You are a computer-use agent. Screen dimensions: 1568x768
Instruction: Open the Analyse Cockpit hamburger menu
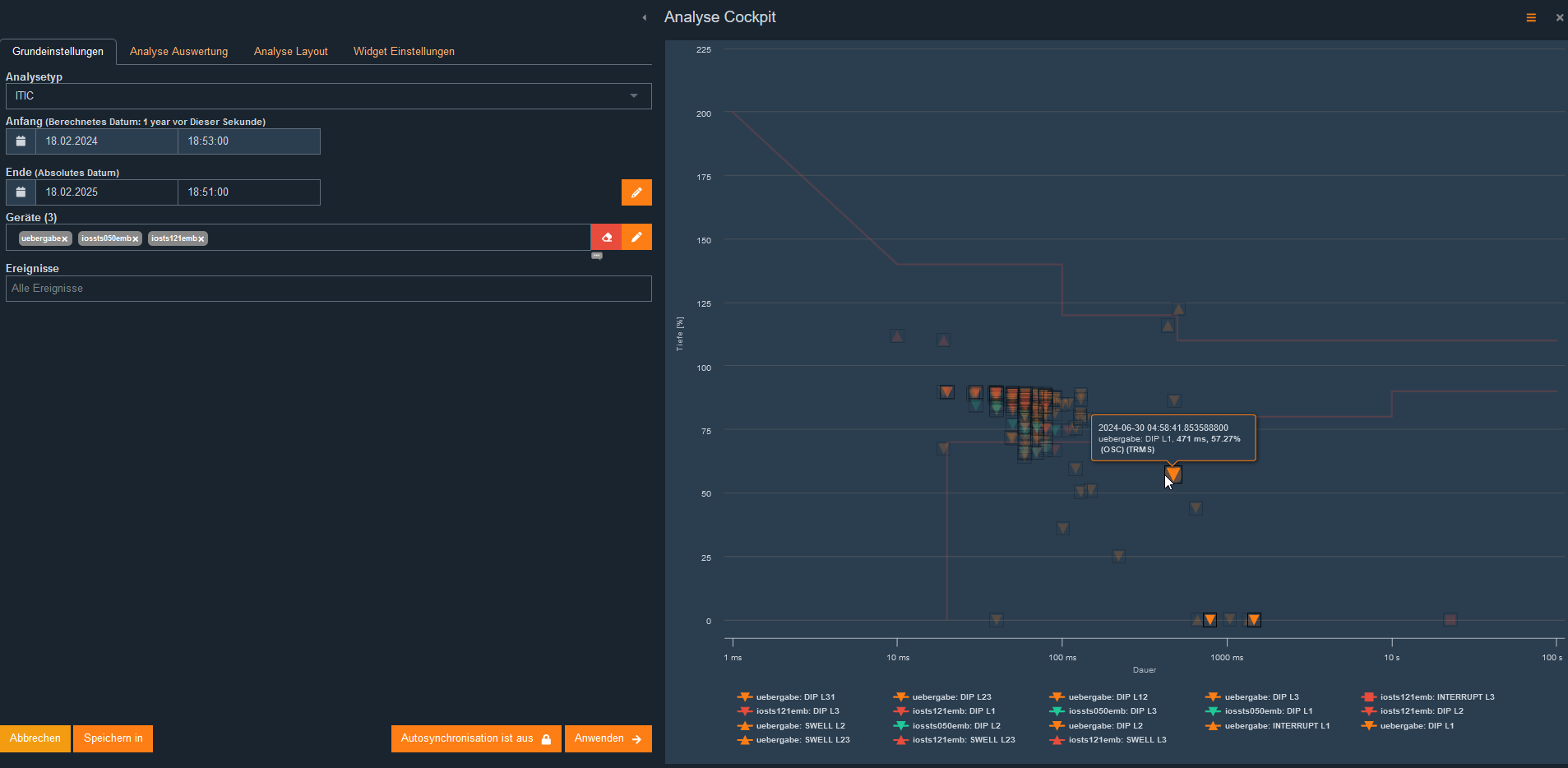coord(1531,17)
